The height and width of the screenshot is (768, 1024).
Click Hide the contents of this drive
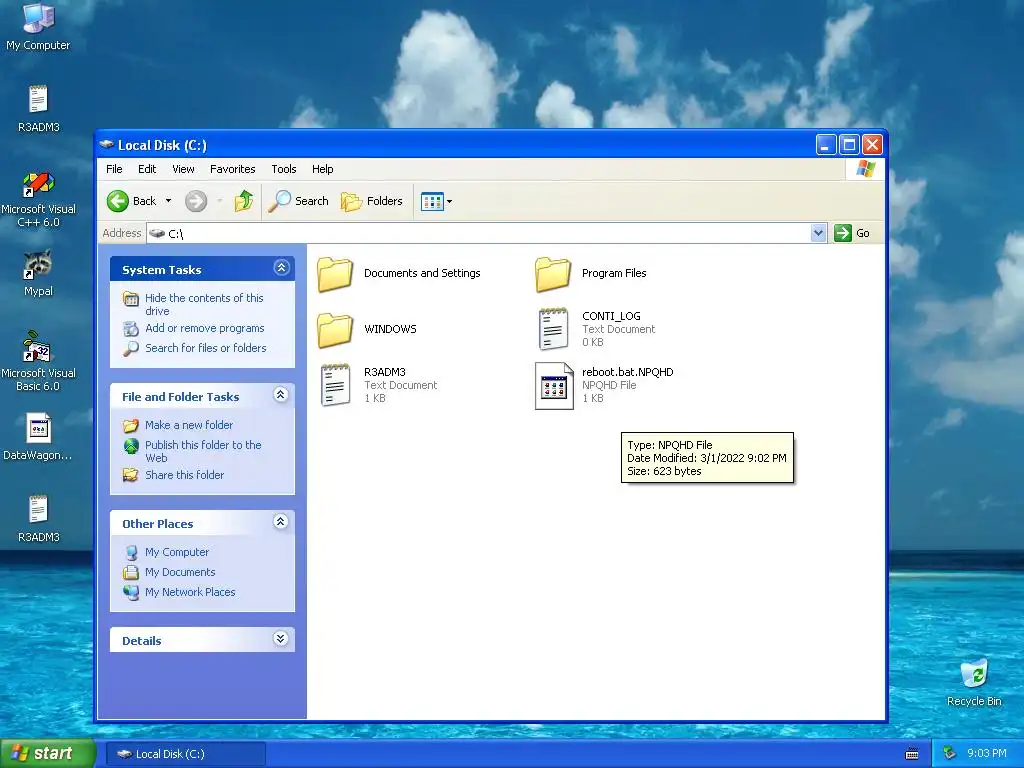coord(204,304)
